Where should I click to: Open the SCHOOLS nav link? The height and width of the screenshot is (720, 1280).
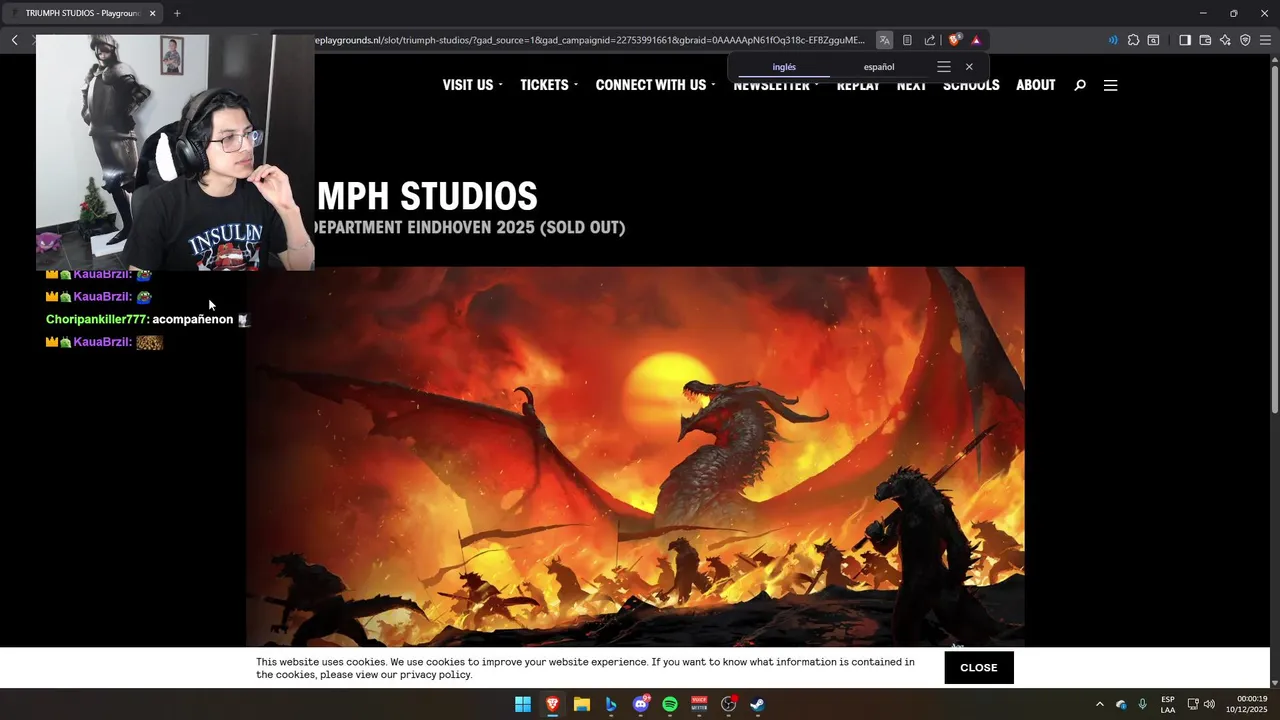point(971,85)
